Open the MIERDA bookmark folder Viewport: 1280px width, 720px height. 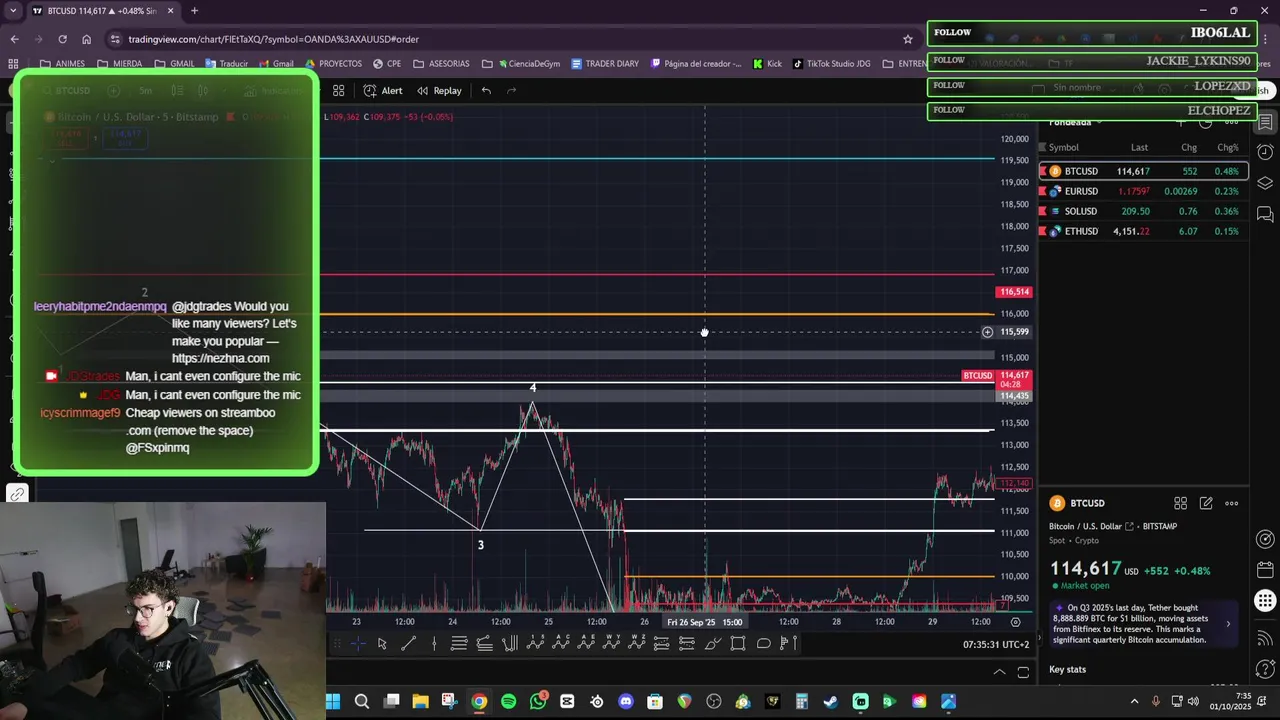(120, 64)
